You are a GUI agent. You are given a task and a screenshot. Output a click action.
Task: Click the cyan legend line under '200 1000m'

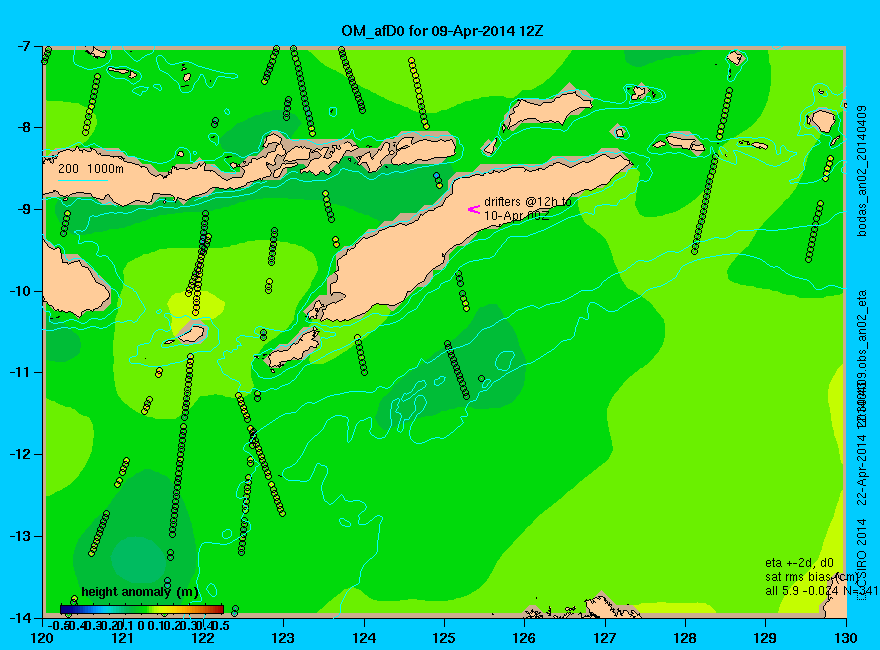click(x=83, y=180)
